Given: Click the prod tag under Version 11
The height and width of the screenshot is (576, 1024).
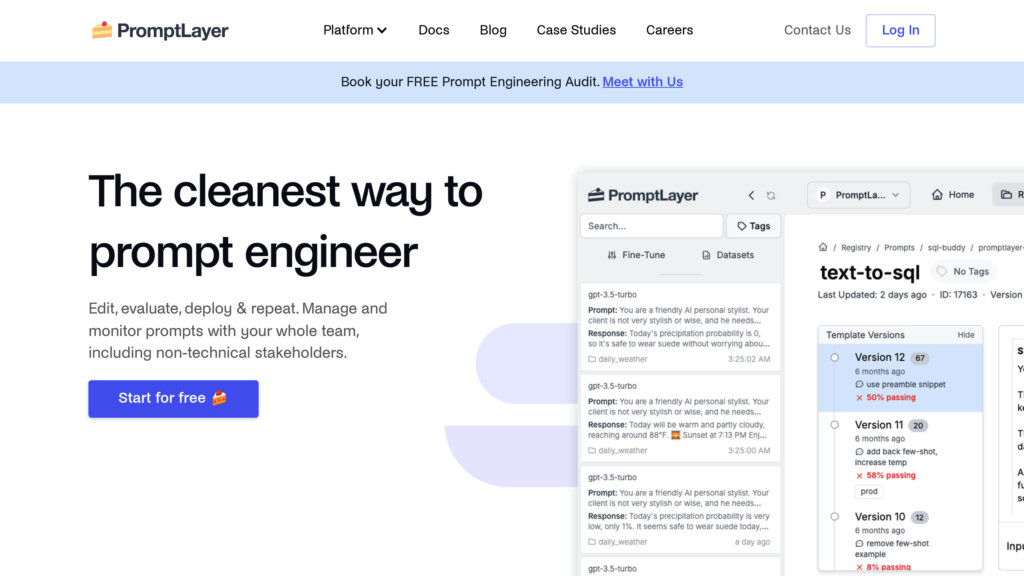Looking at the screenshot, I should click(869, 492).
